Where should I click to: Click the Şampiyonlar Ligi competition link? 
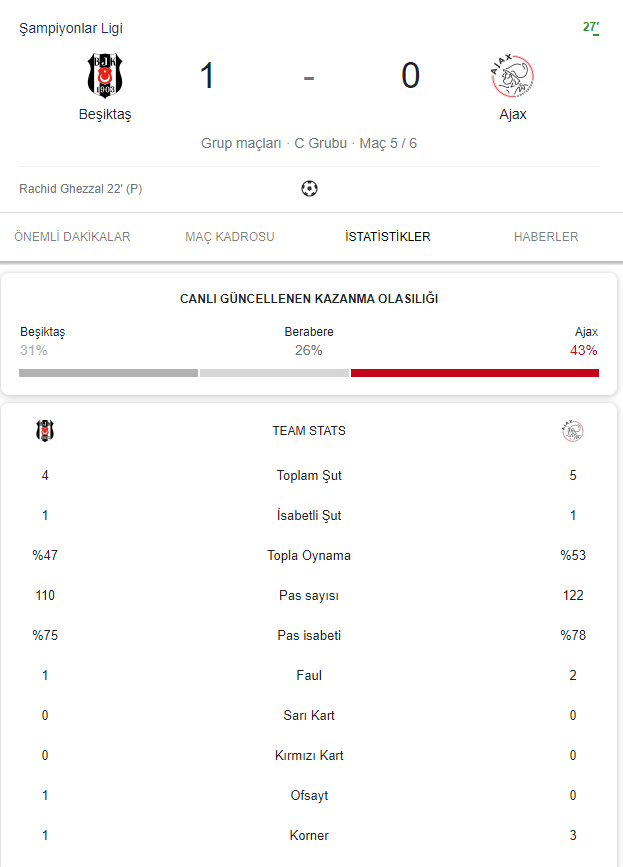[x=71, y=29]
